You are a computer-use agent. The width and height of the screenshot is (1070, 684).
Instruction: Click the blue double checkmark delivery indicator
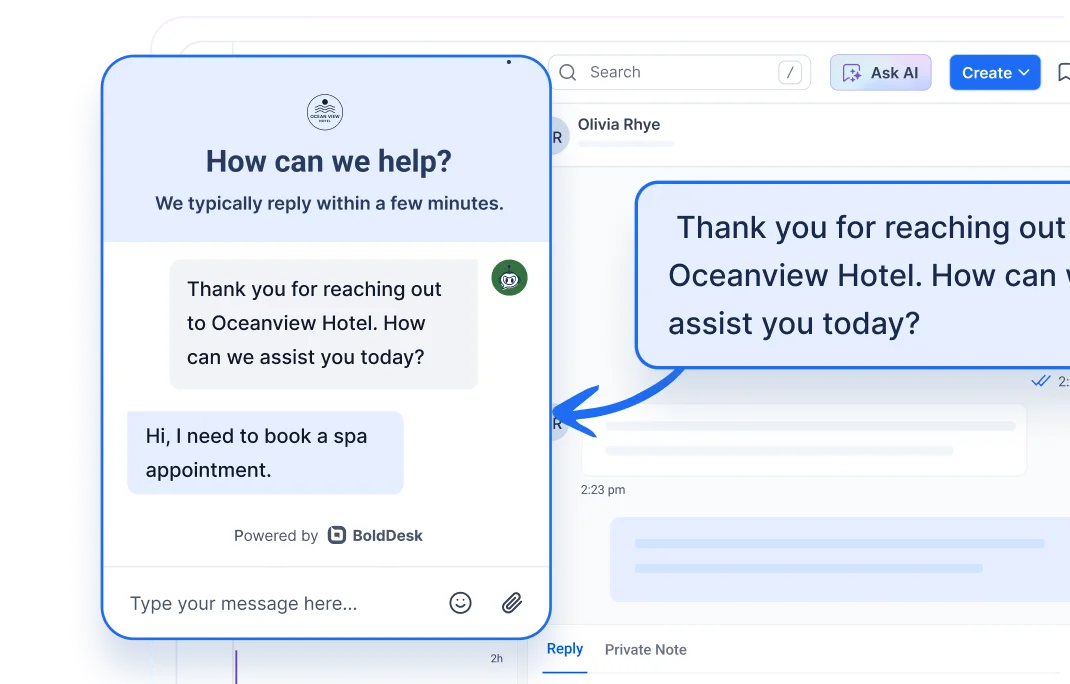(x=1043, y=380)
